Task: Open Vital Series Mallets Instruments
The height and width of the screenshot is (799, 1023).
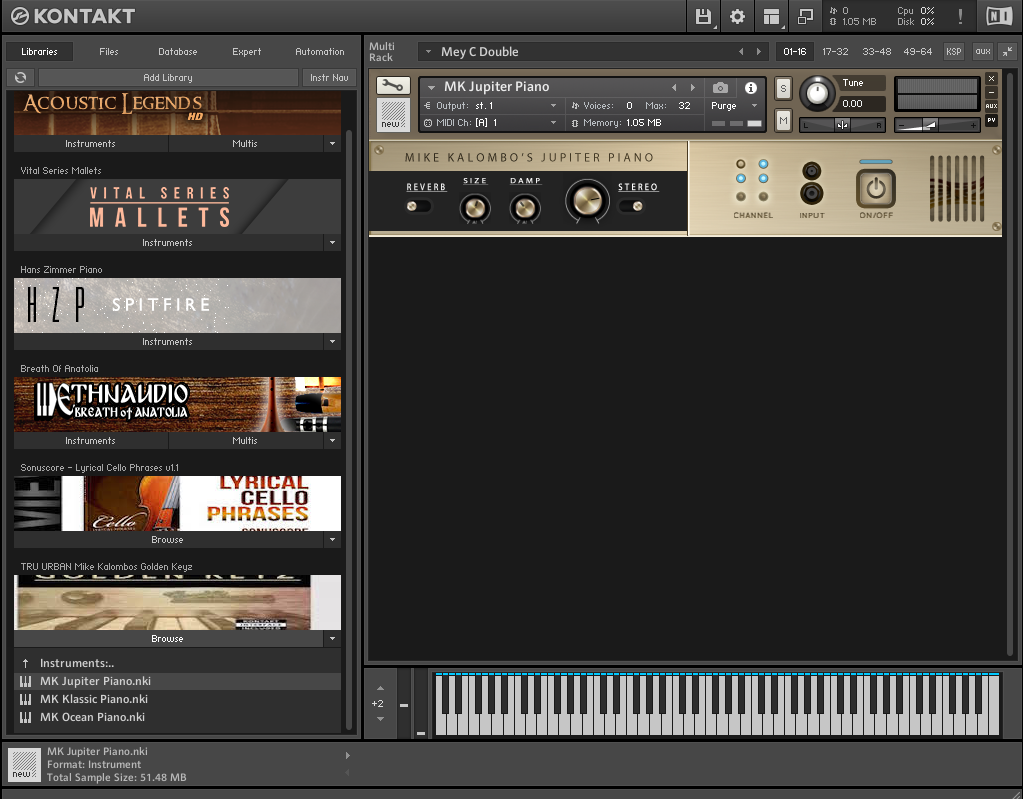Action: [x=168, y=243]
